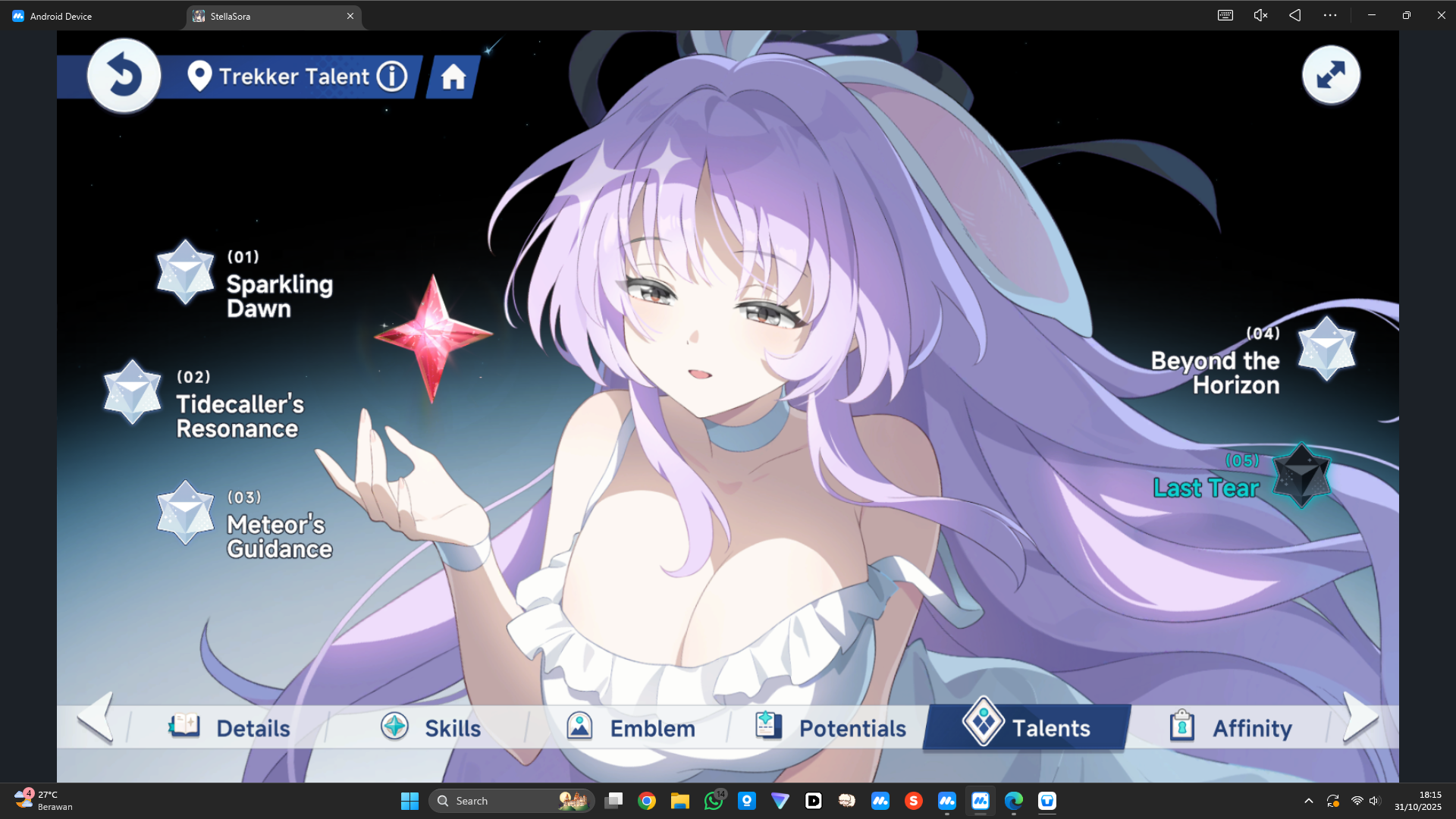Viewport: 1456px width, 819px height.
Task: Click the fullscreen expand arrows button
Action: point(1331,75)
